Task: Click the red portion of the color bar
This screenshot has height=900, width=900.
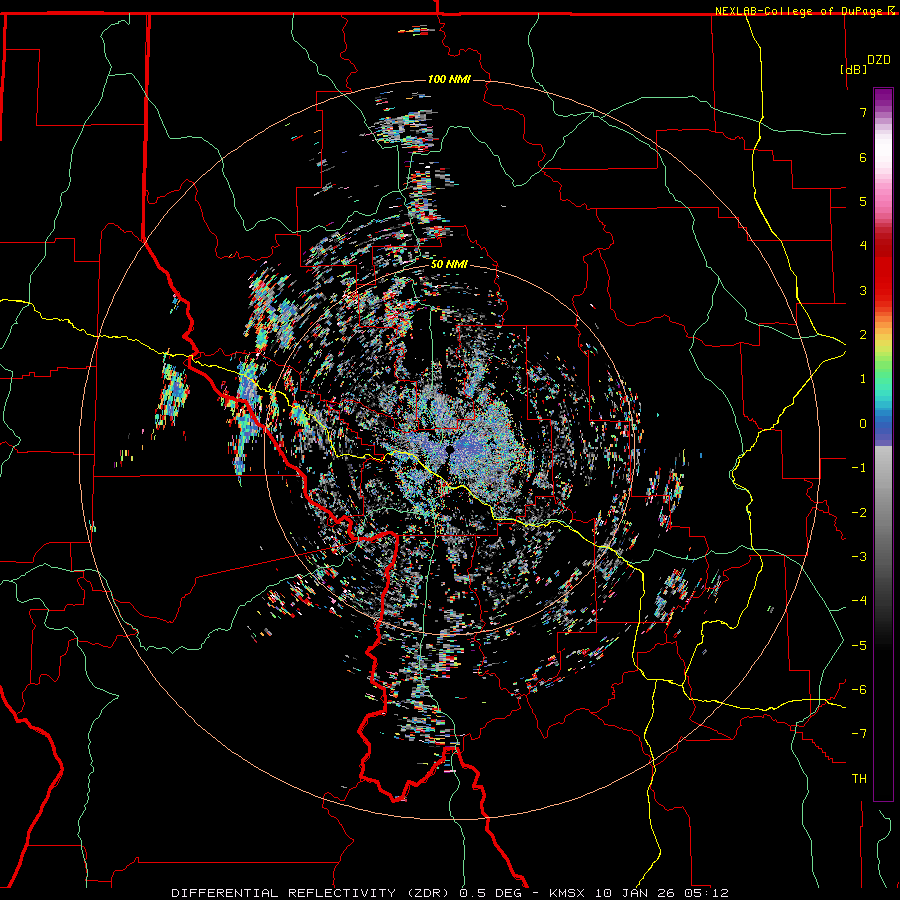Action: click(883, 270)
